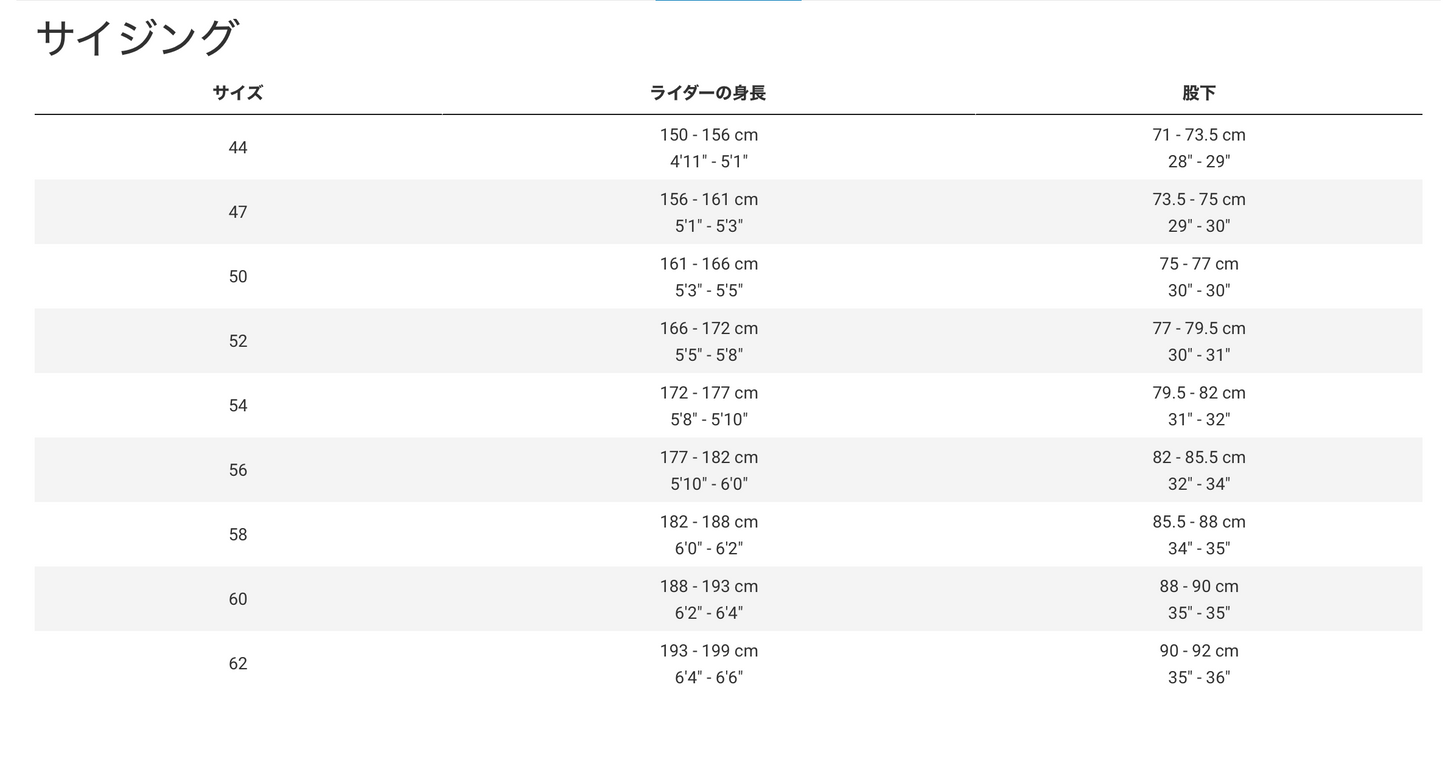Image resolution: width=1445 pixels, height=763 pixels.
Task: Select the 股下 column header
Action: (1198, 93)
